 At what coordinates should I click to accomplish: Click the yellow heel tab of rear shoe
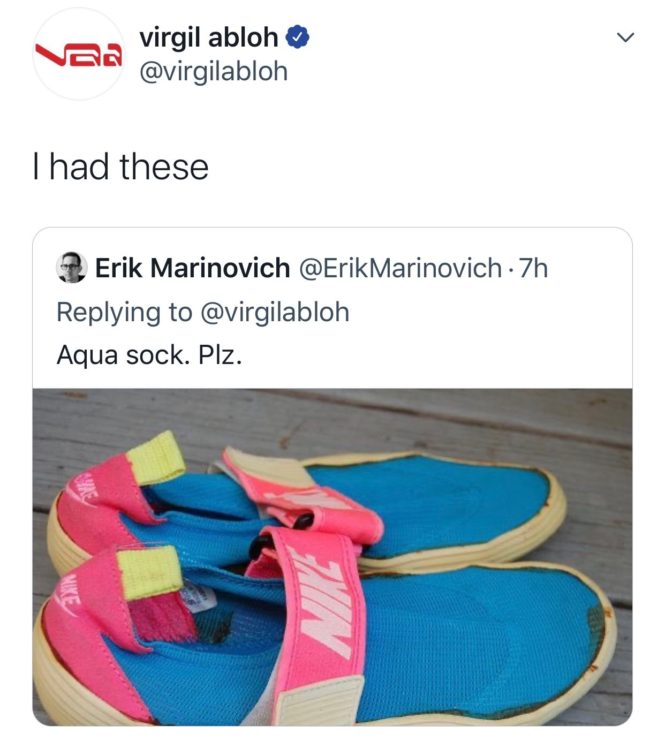(156, 458)
